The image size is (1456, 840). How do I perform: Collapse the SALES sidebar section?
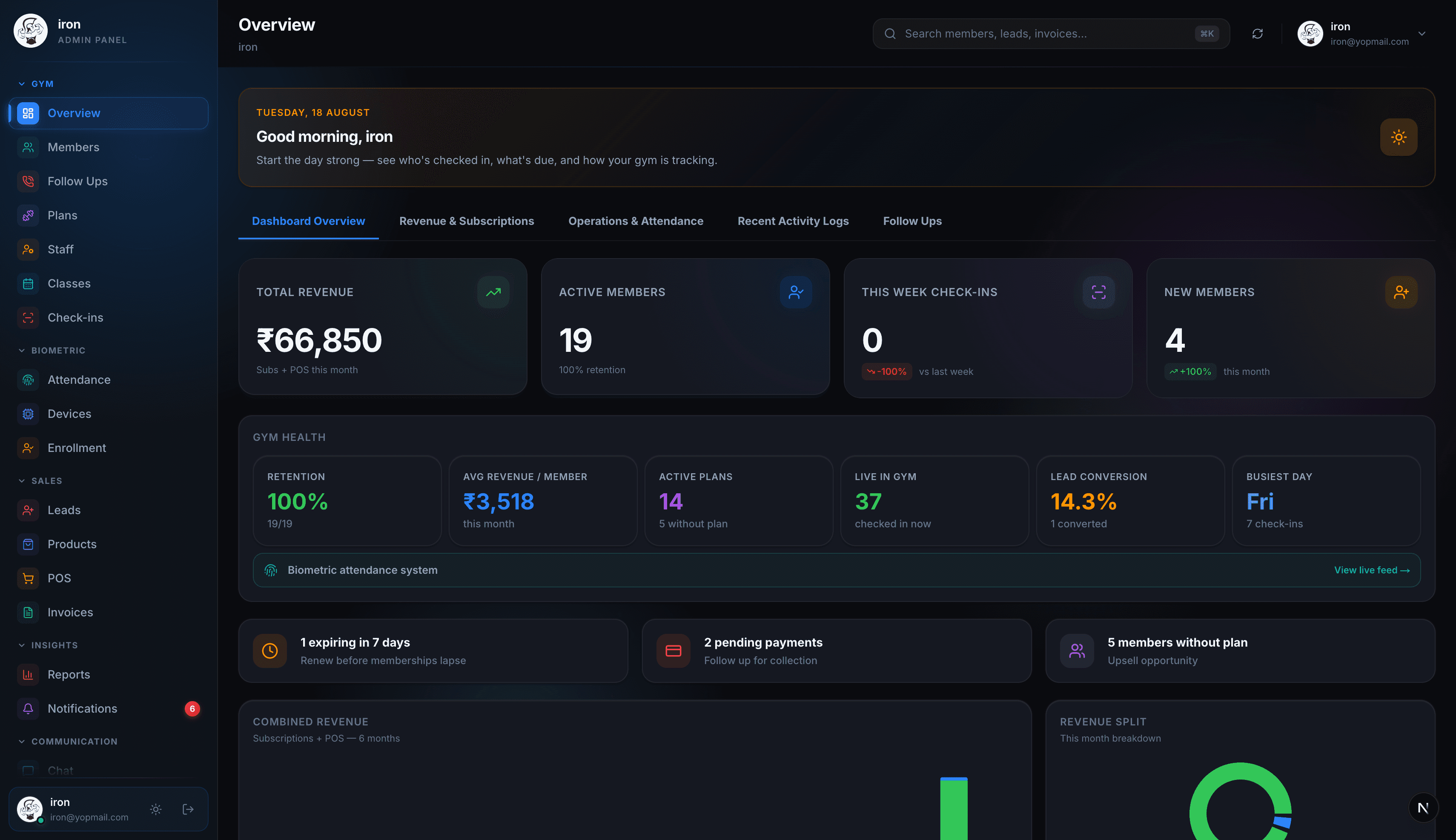click(x=40, y=480)
